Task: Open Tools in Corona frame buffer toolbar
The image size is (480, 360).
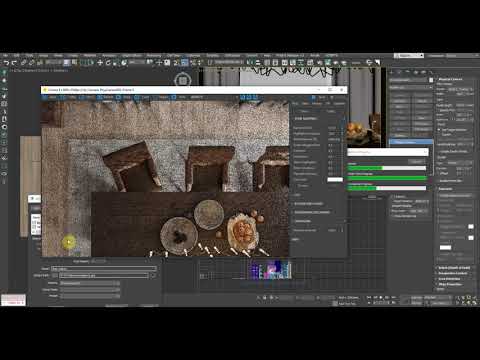Action: [x=142, y=97]
